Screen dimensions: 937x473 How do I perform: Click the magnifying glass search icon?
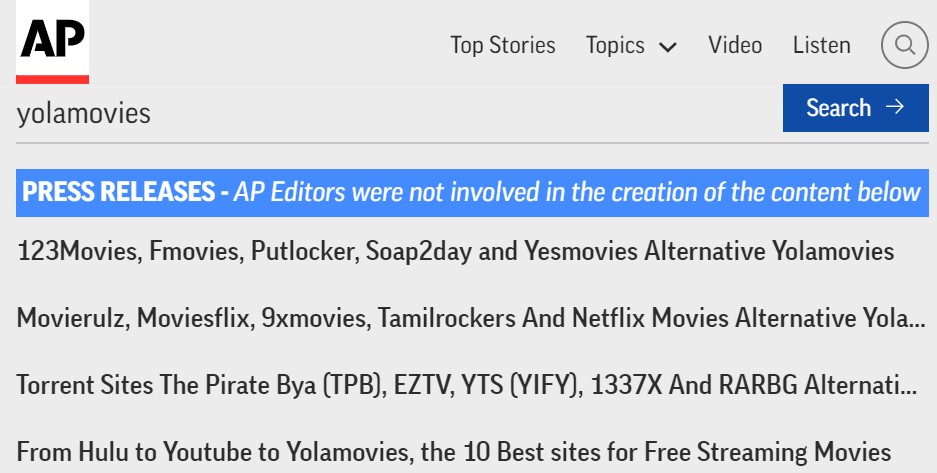905,45
